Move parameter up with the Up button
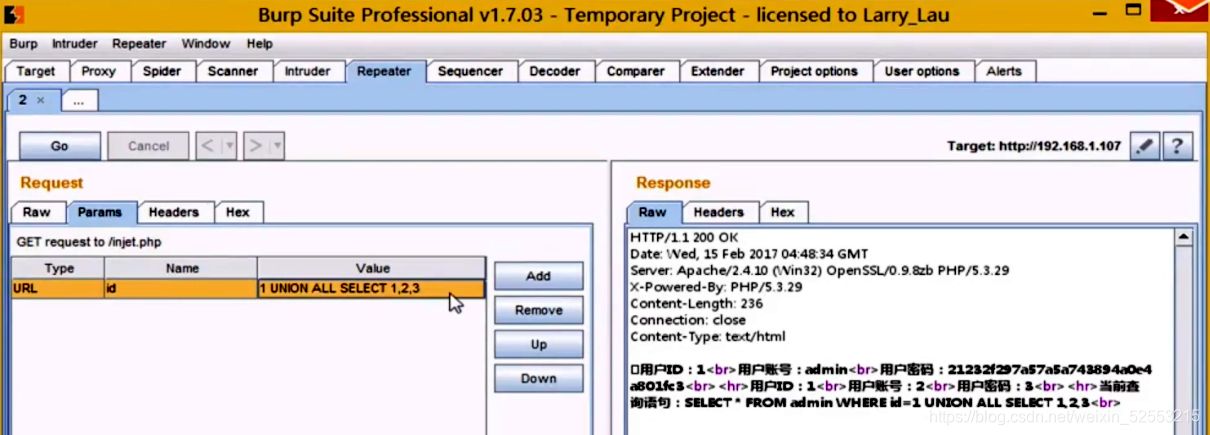The width and height of the screenshot is (1210, 435). (x=538, y=344)
